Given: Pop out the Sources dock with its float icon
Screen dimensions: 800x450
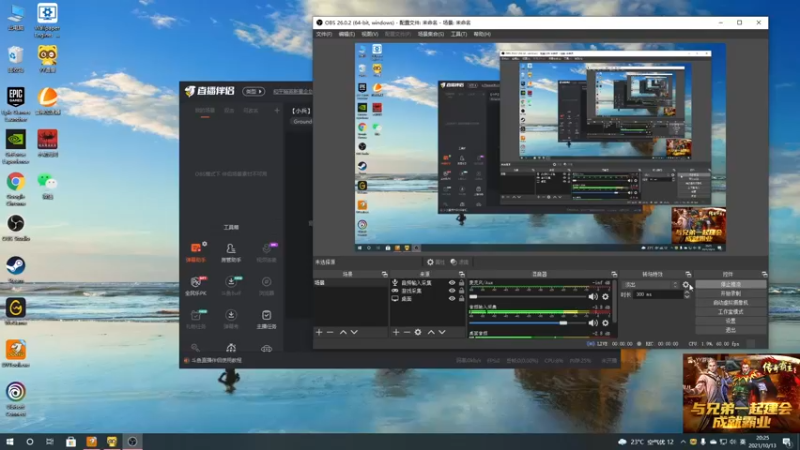Looking at the screenshot, I should pyautogui.click(x=461, y=274).
